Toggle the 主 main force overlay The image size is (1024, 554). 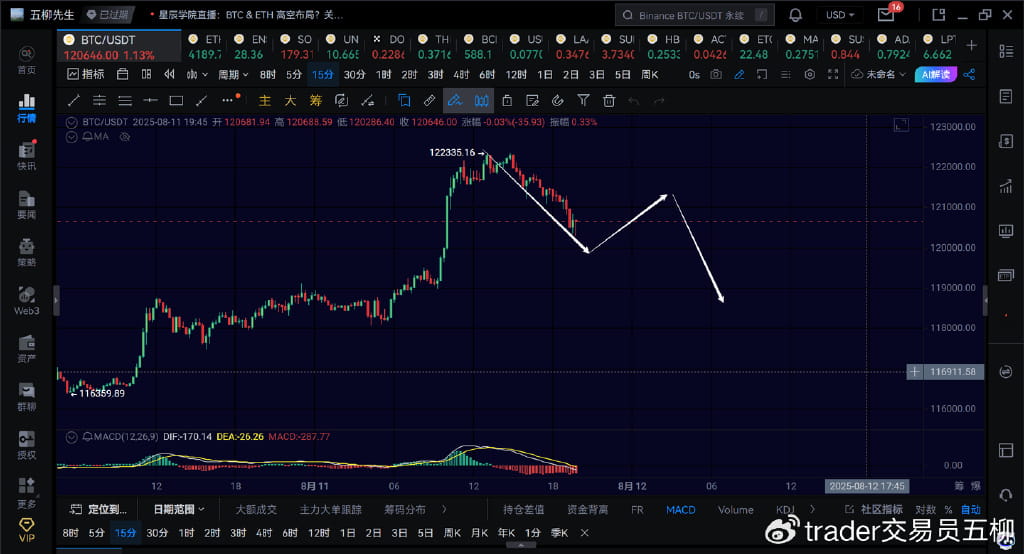pyautogui.click(x=264, y=101)
